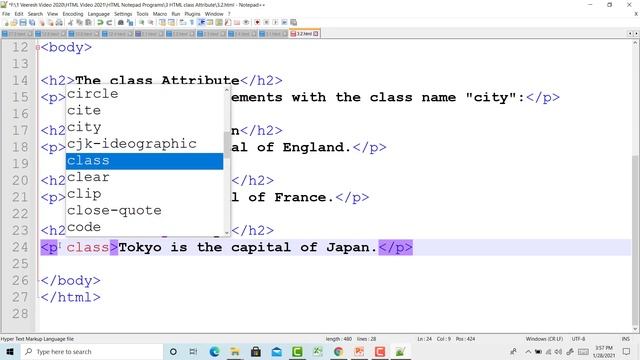Click the Paste toolbar icon
The height and width of the screenshot is (360, 640).
point(88,22)
